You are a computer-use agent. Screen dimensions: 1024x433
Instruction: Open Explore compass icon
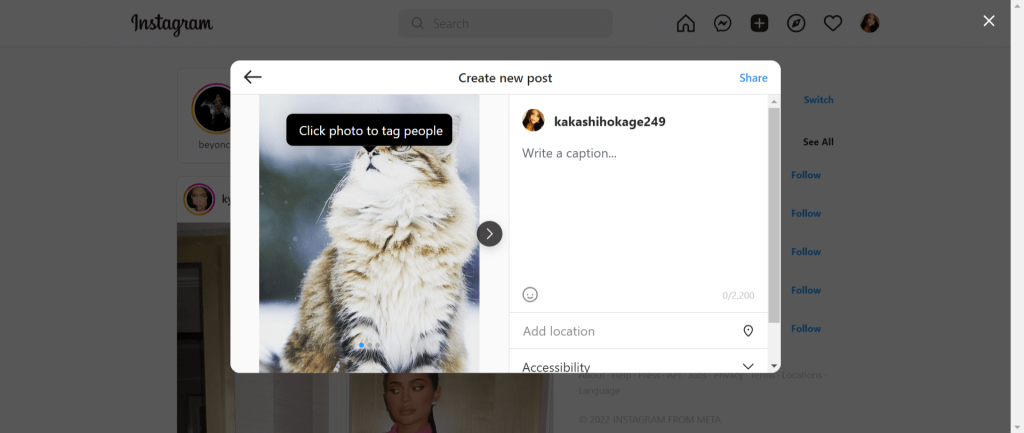pos(796,24)
